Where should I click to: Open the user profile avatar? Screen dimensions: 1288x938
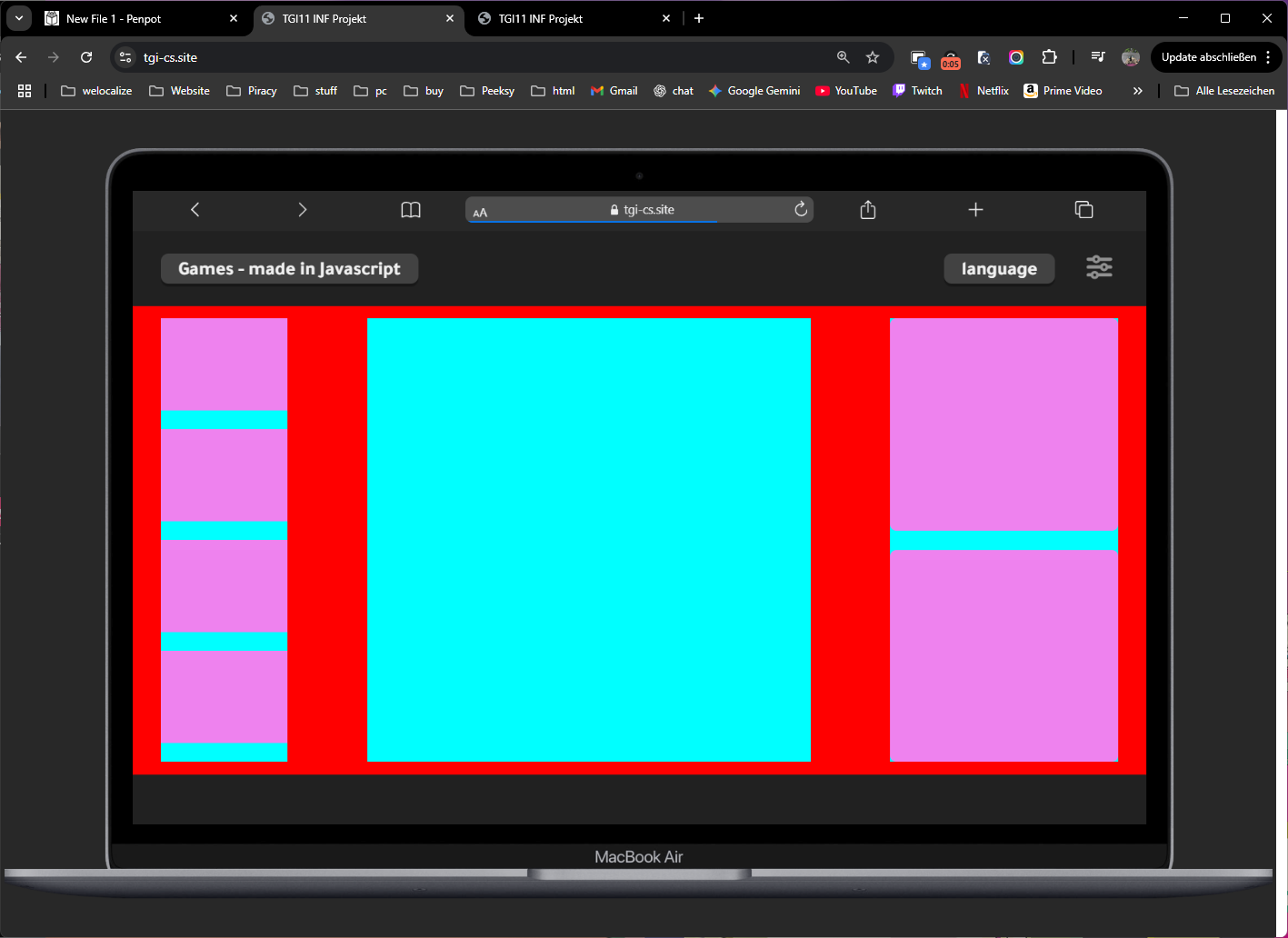point(1131,57)
